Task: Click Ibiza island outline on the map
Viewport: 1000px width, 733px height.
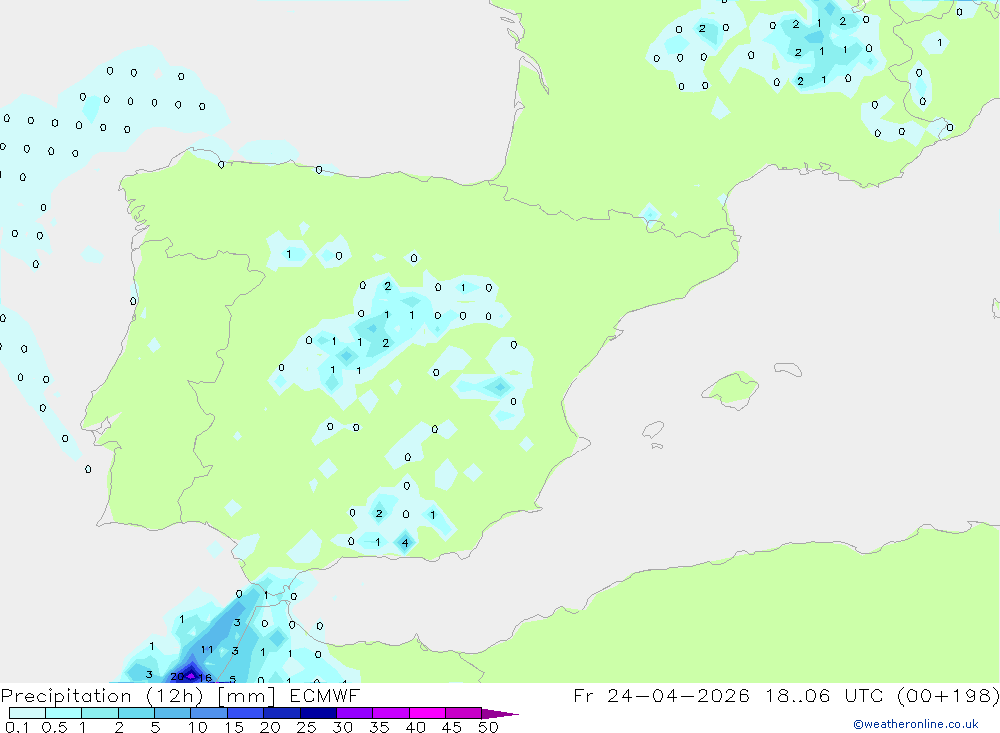Action: [x=653, y=429]
